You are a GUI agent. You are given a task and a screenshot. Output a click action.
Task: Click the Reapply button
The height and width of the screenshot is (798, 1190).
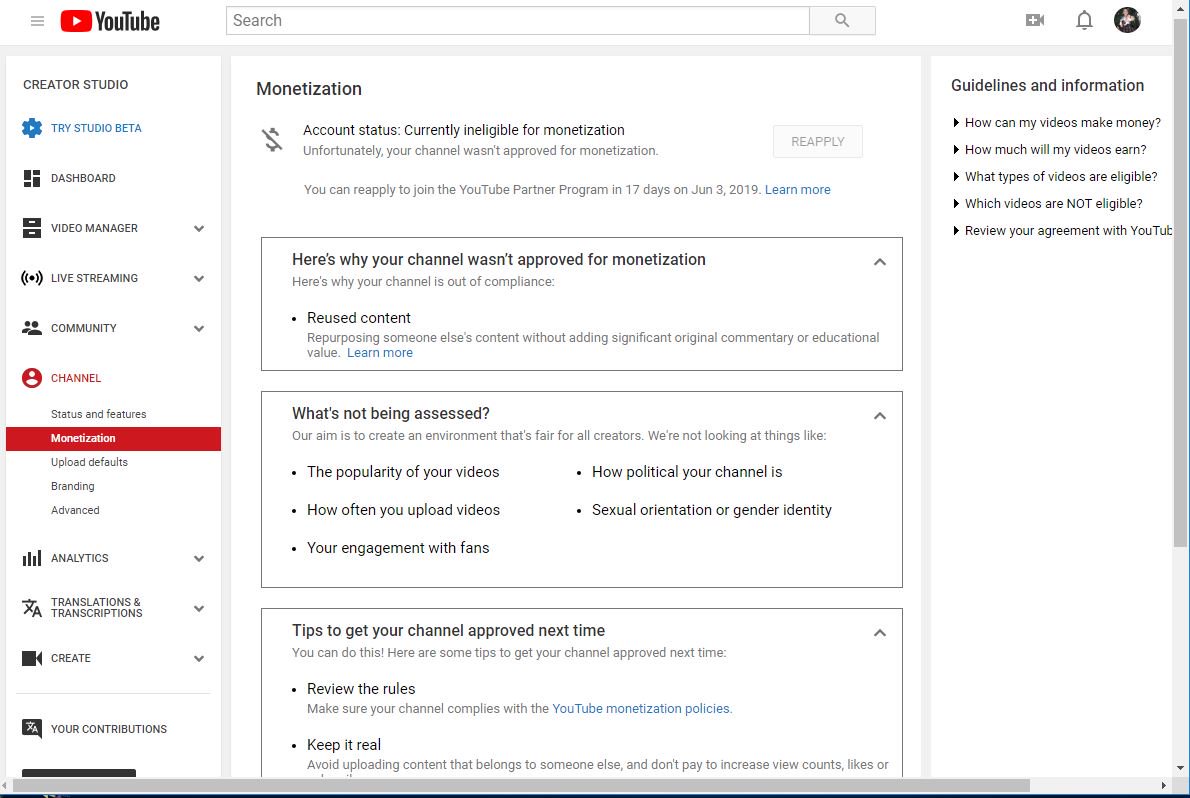pyautogui.click(x=817, y=141)
